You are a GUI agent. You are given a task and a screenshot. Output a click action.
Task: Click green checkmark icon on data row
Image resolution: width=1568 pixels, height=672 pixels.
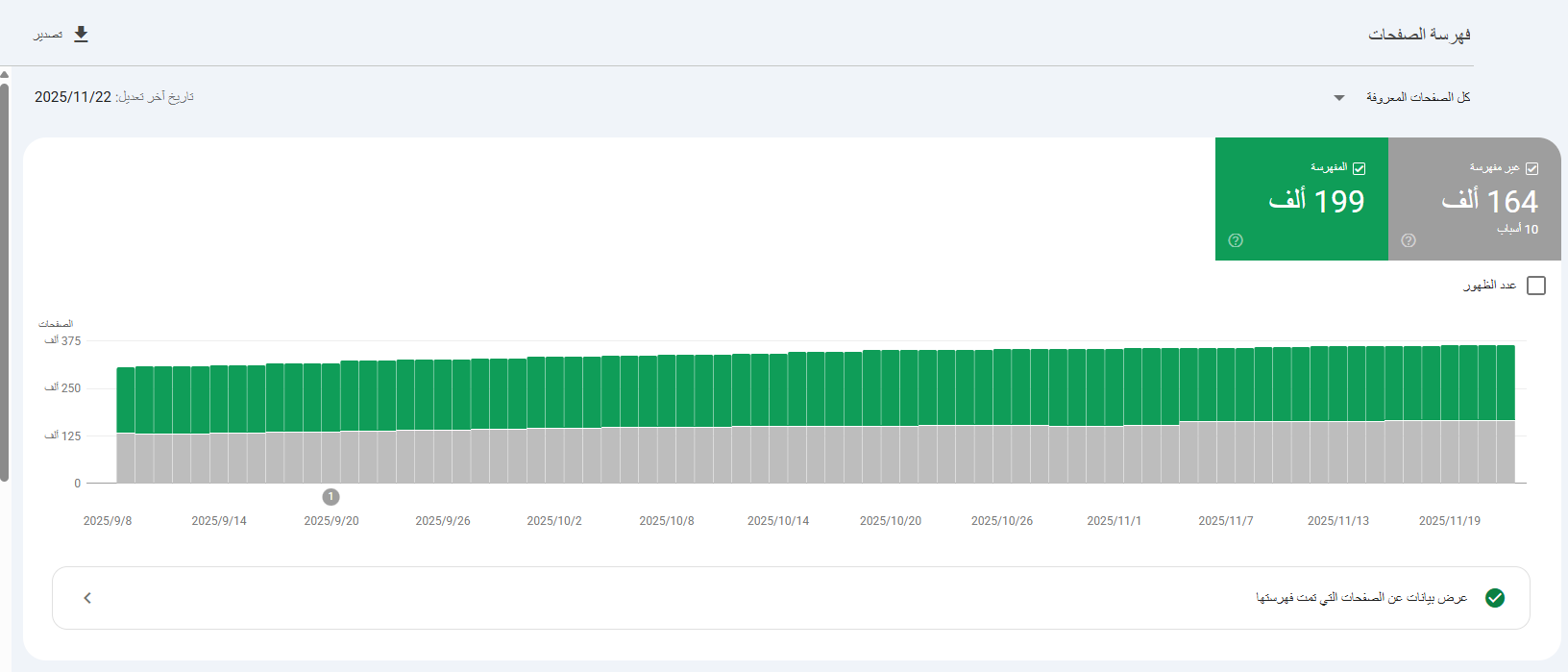(x=1495, y=598)
